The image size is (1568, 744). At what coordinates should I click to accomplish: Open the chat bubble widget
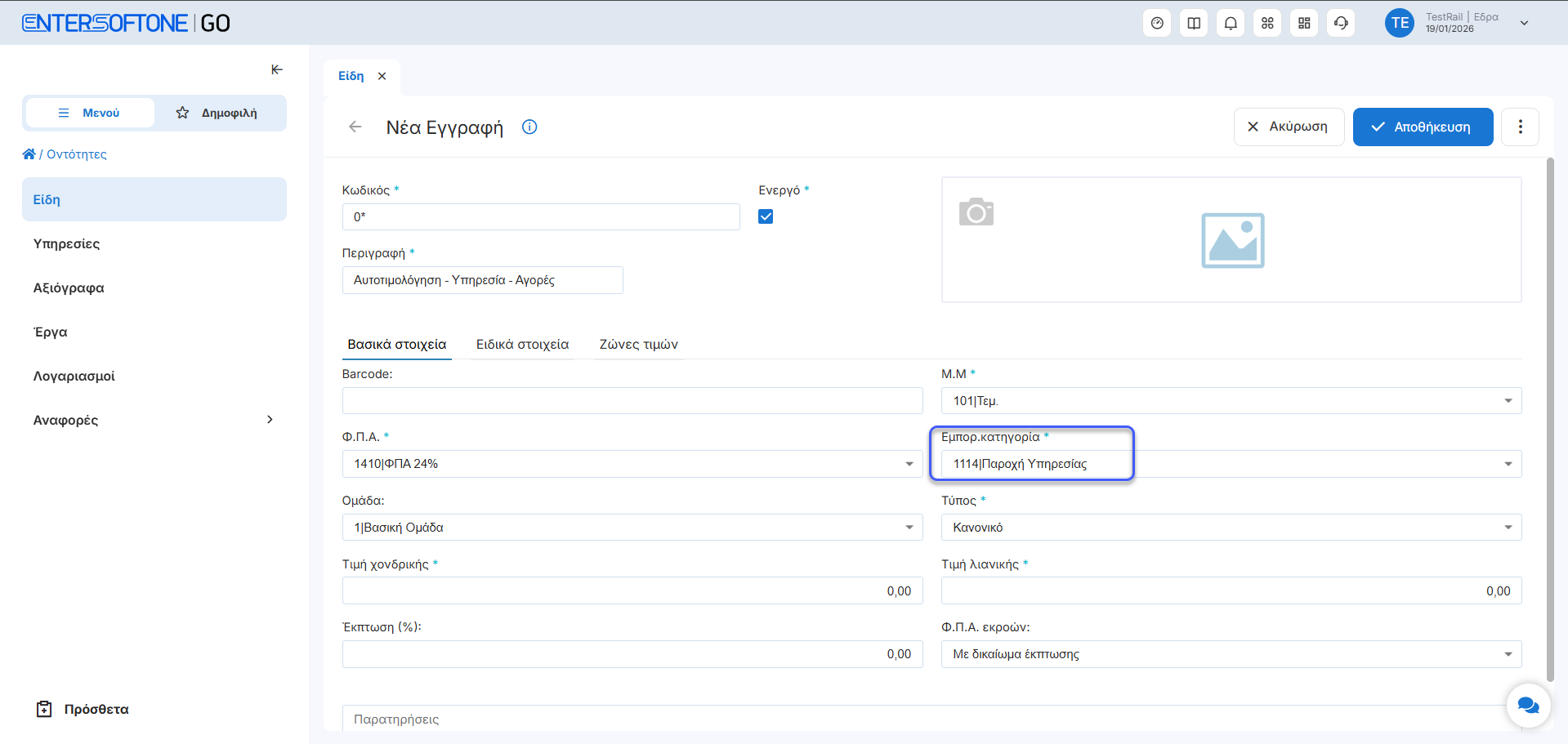point(1528,705)
